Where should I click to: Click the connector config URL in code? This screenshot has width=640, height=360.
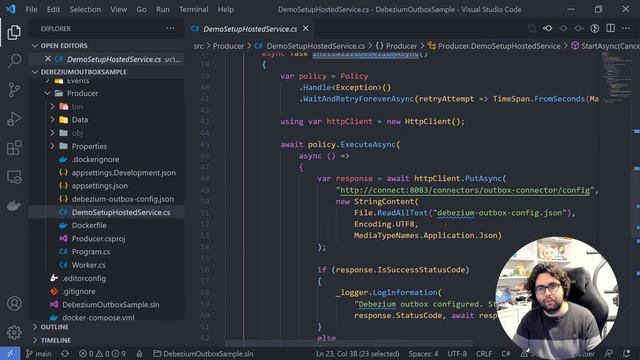(465, 190)
